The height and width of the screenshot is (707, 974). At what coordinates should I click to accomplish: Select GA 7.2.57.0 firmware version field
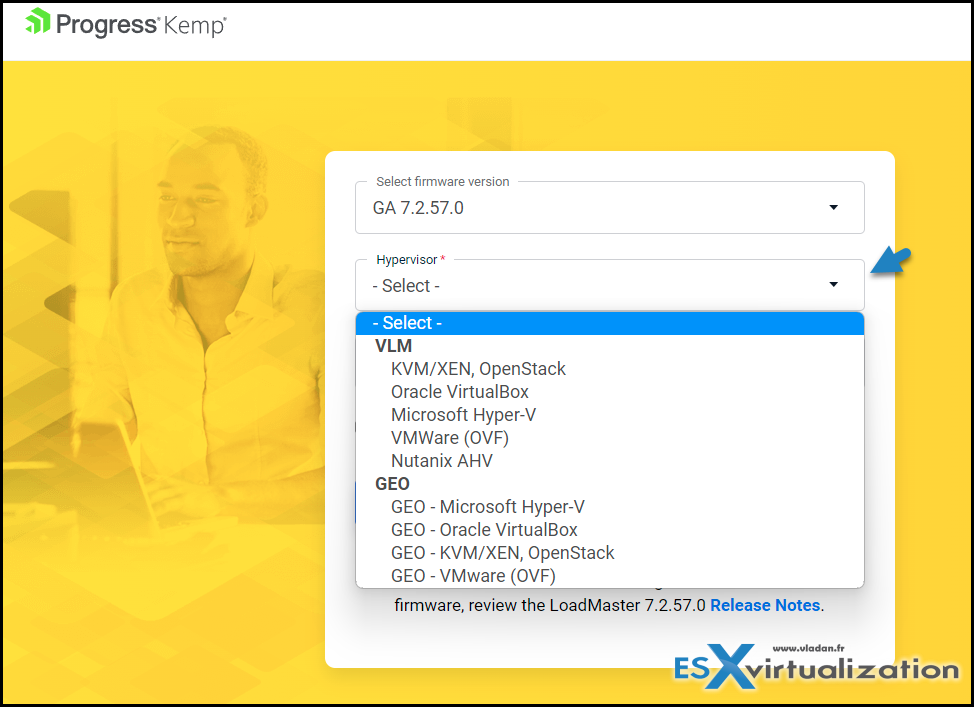(609, 208)
